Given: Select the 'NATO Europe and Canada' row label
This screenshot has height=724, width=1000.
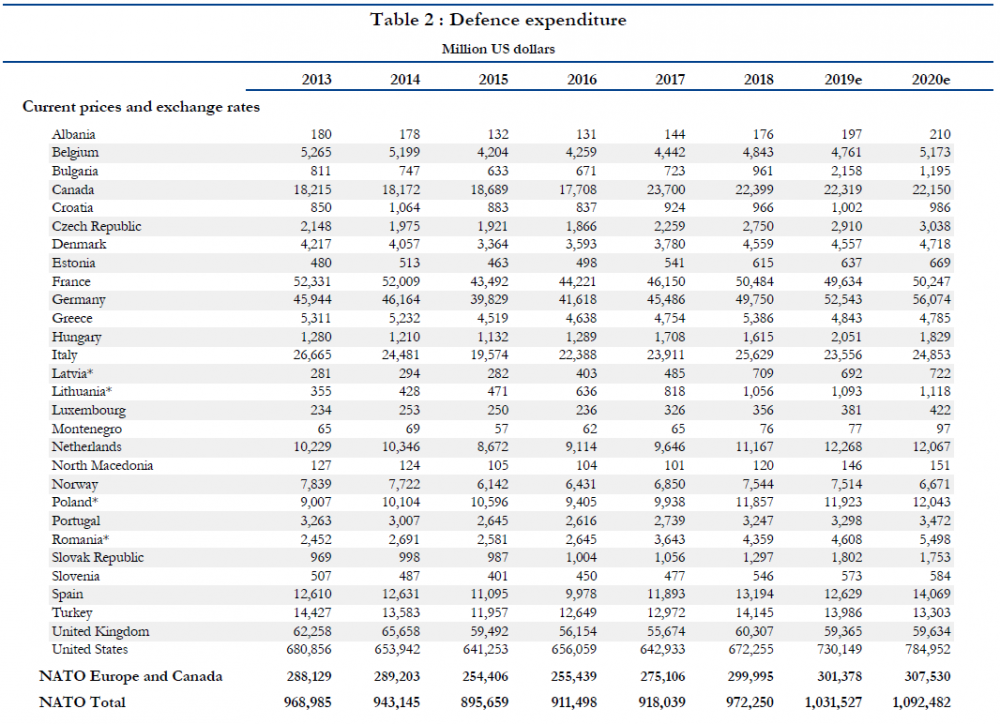Looking at the screenshot, I should (x=130, y=676).
